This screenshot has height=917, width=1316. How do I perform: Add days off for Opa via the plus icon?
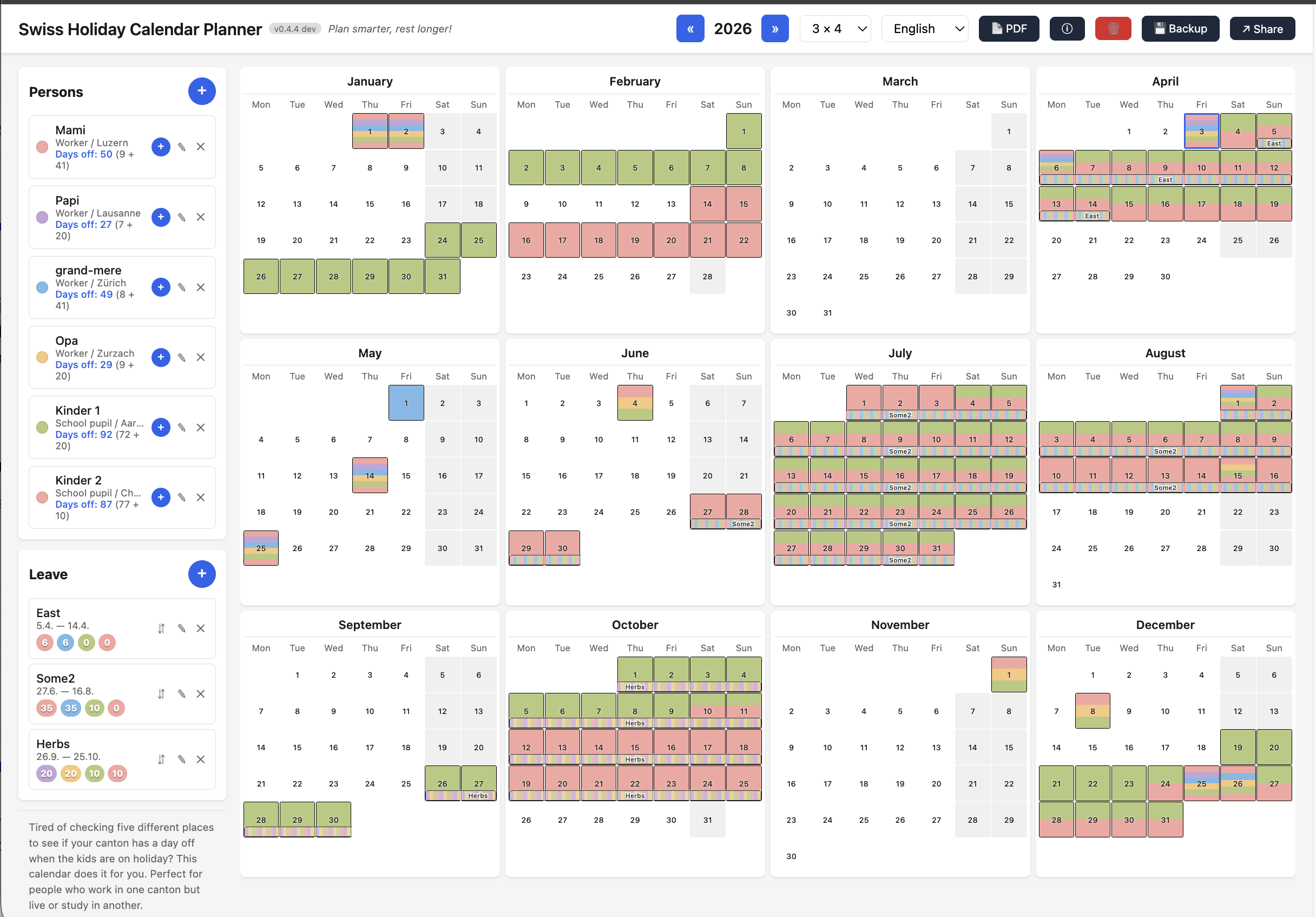coord(161,357)
